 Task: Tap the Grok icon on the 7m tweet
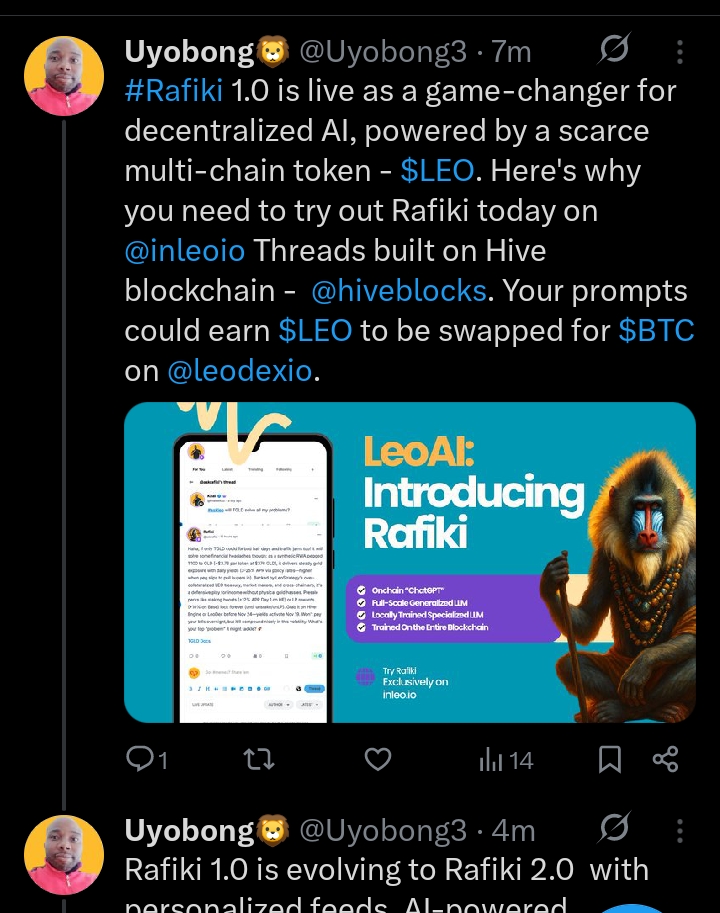tap(613, 48)
